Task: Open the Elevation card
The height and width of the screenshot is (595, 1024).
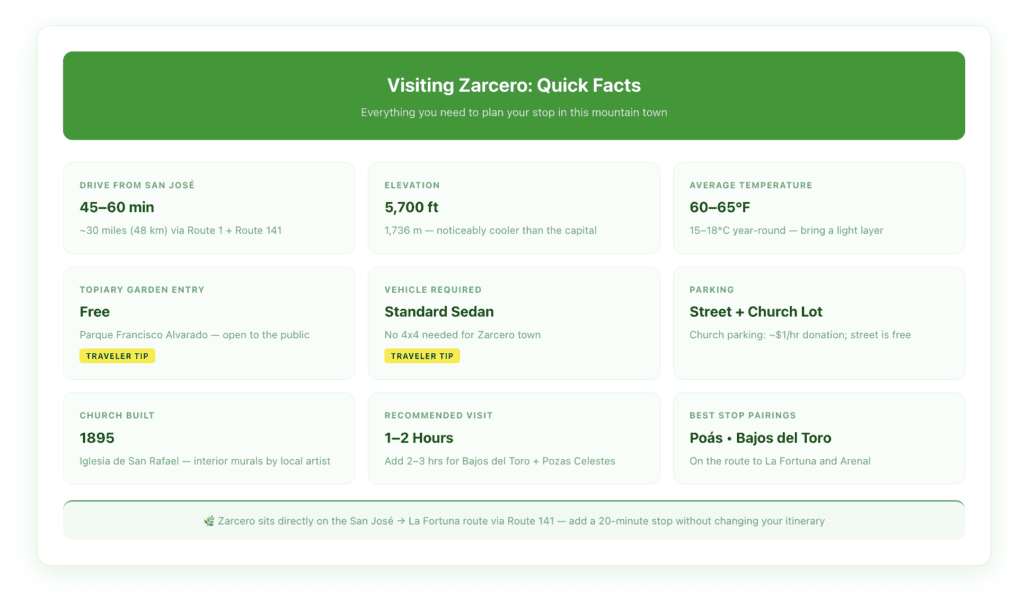Action: point(514,207)
